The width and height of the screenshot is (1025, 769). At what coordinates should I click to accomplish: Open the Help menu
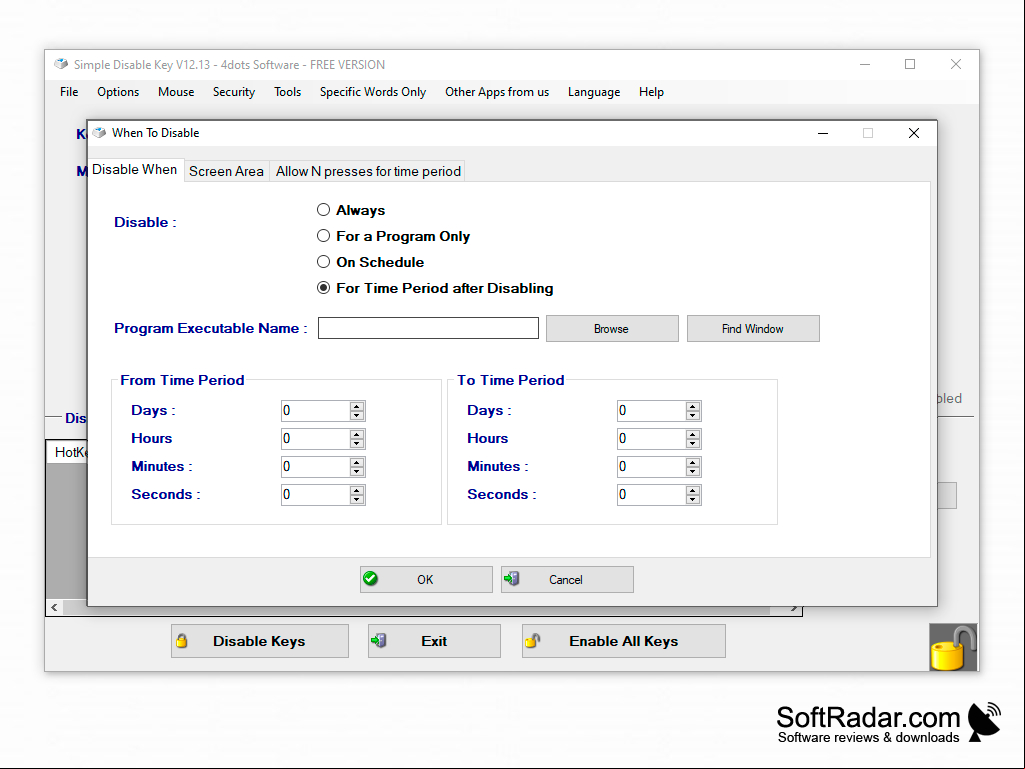click(651, 92)
